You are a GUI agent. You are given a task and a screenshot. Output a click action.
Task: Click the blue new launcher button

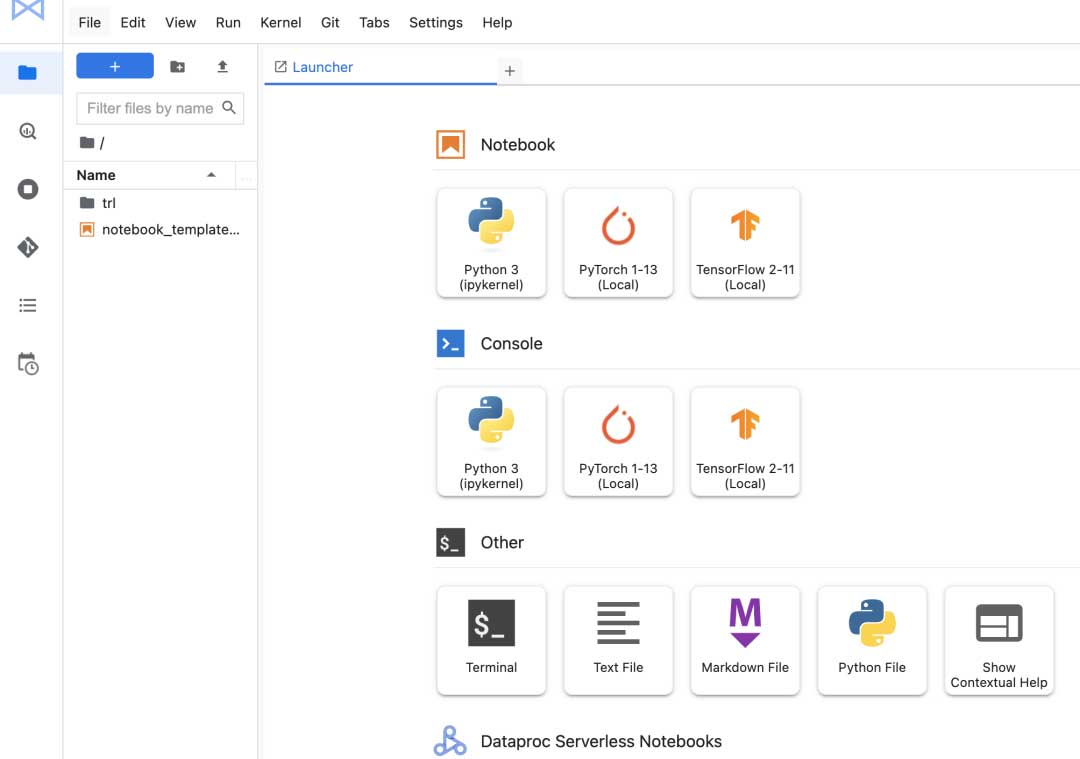115,66
